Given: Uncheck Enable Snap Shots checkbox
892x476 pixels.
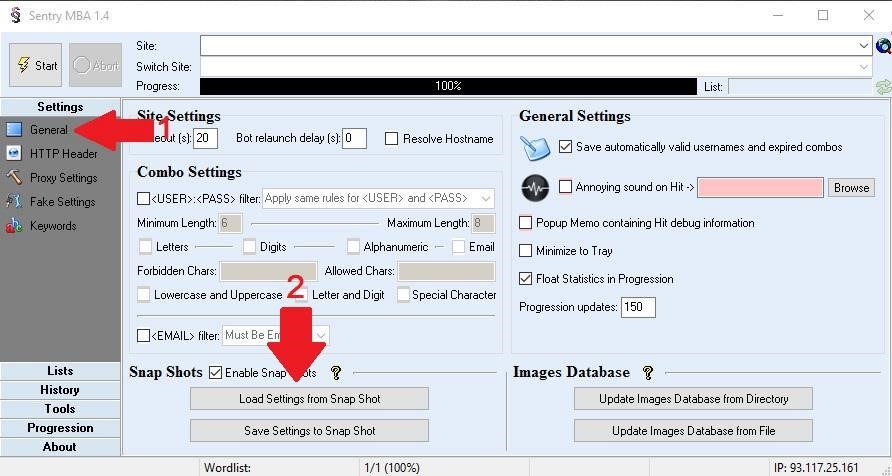Looking at the screenshot, I should (216, 372).
